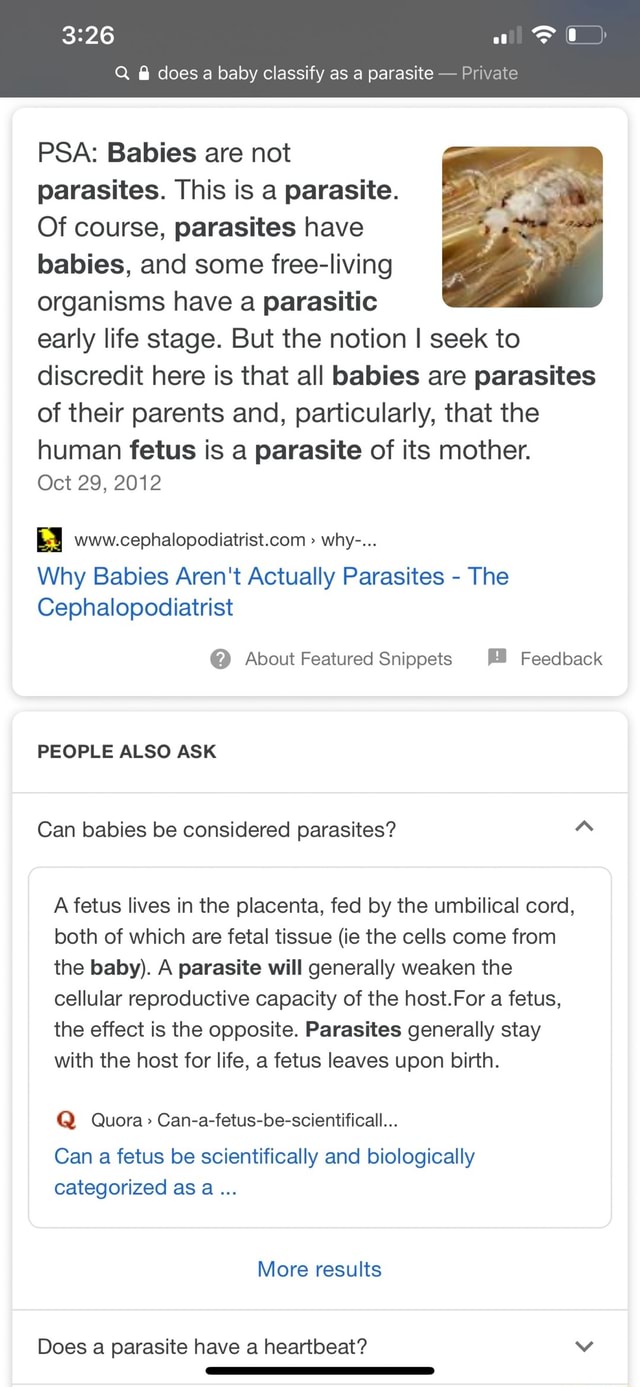
Task: Tap the More results link
Action: pyautogui.click(x=318, y=1269)
